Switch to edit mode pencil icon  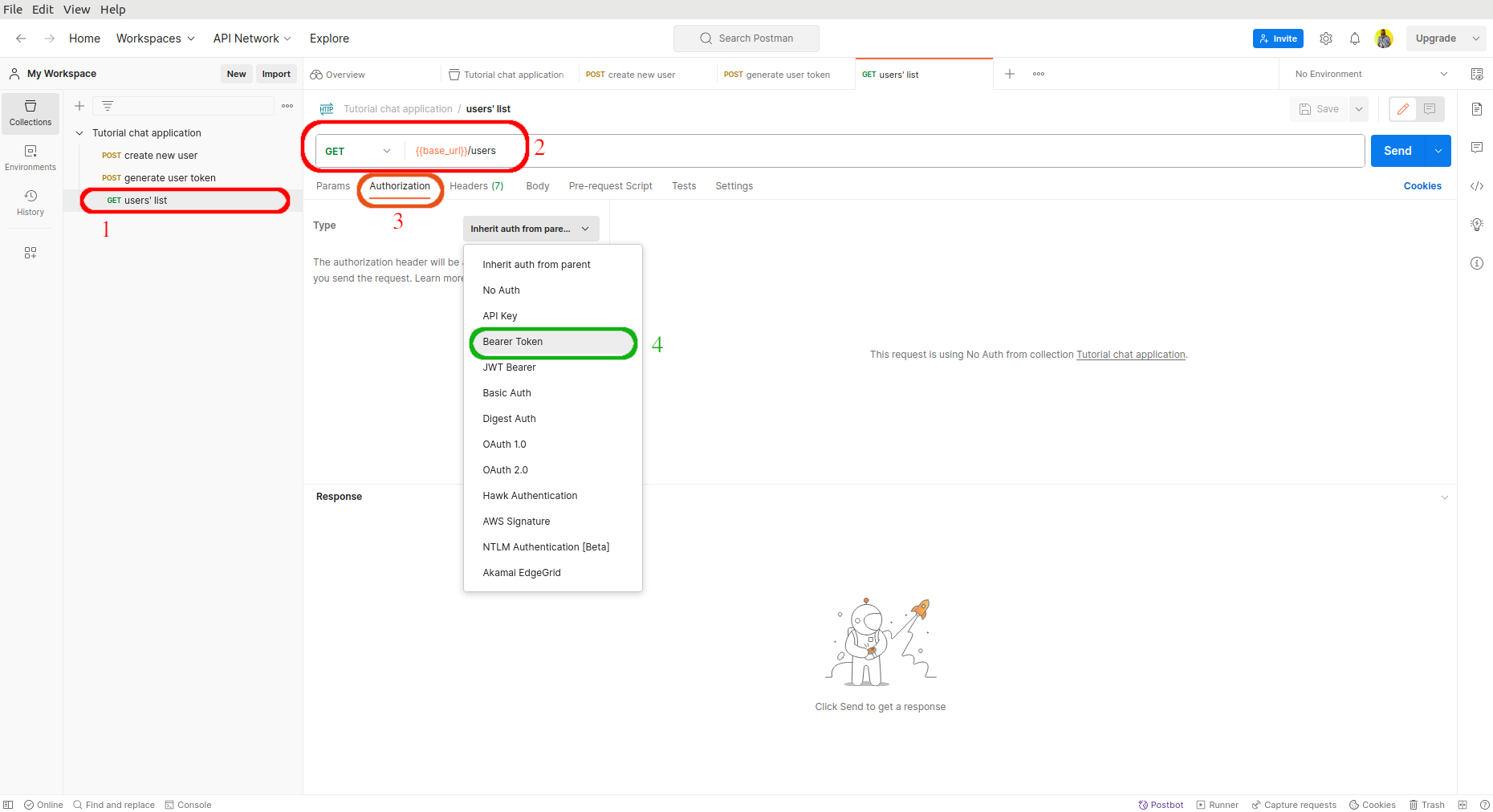click(1403, 109)
